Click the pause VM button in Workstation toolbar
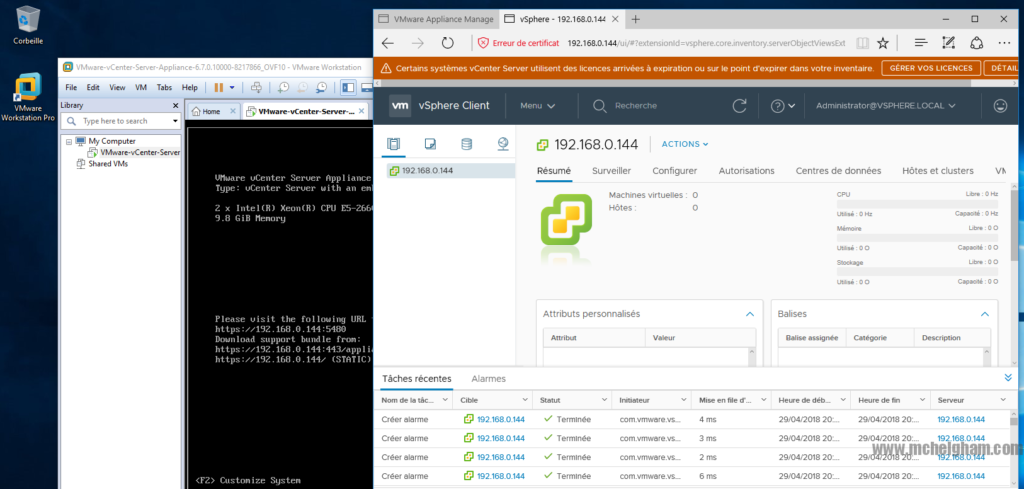The image size is (1024, 489). point(219,87)
